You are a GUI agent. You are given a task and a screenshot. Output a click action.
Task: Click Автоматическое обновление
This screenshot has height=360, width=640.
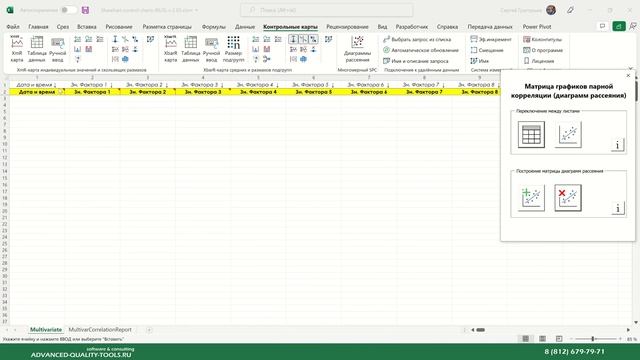(421, 50)
